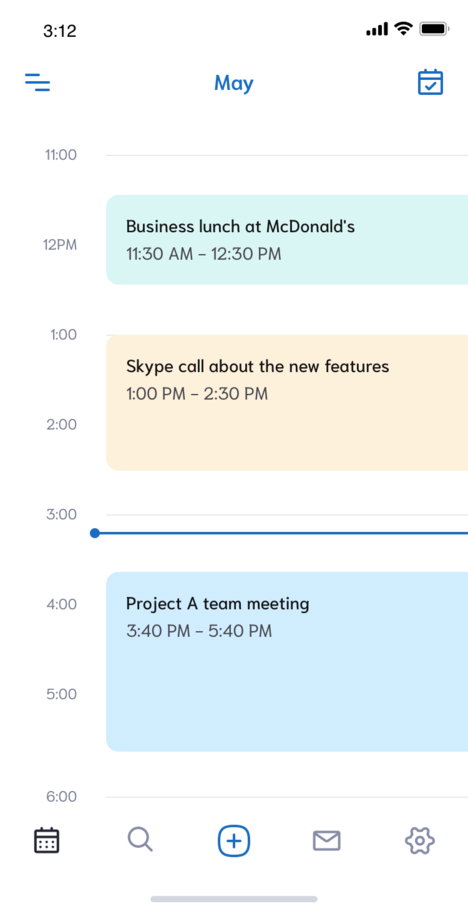The width and height of the screenshot is (468, 914).
Task: Tap the 12PM time label
Action: pyautogui.click(x=59, y=245)
